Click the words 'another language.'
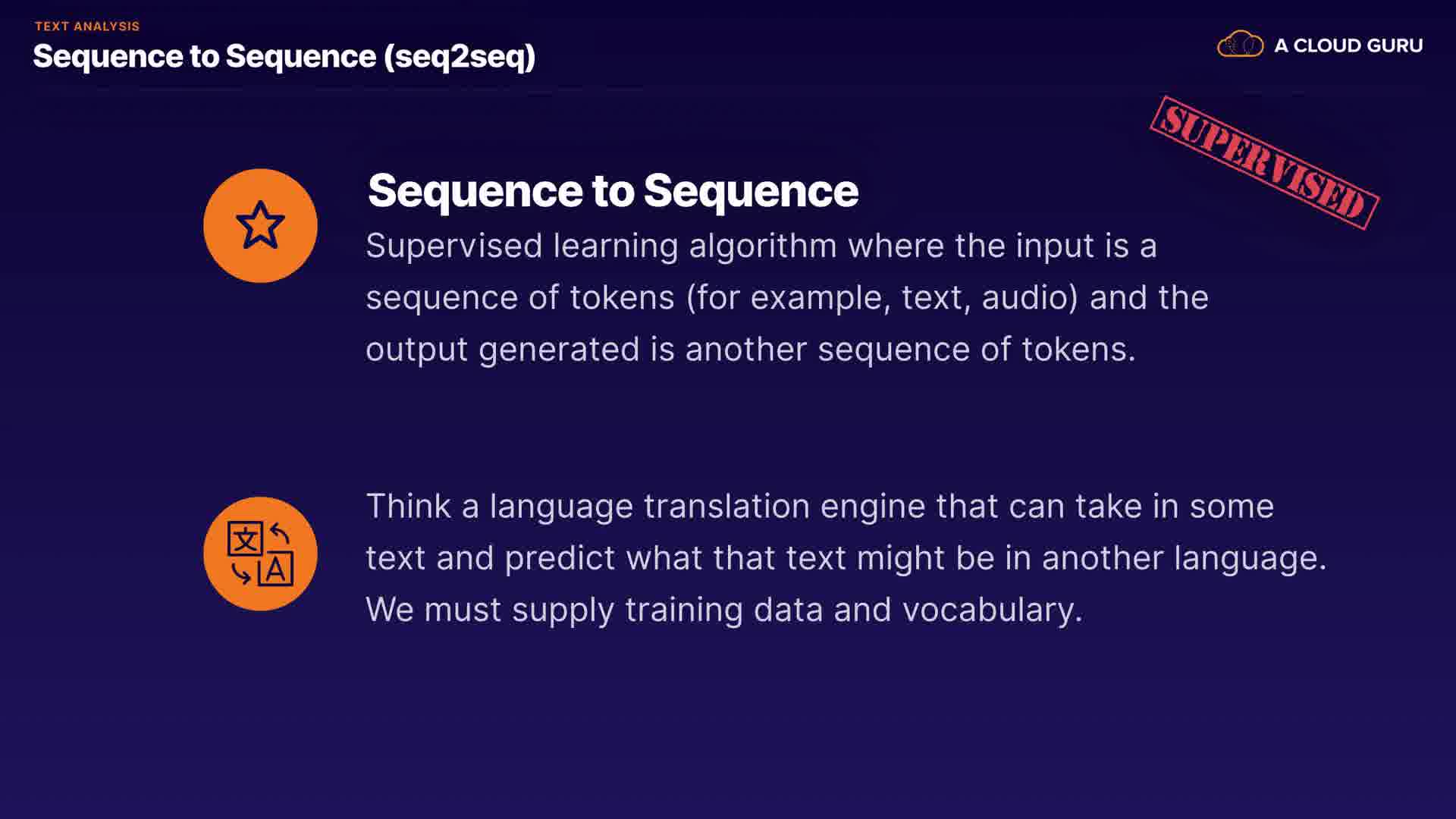The image size is (1456, 819). click(x=1184, y=557)
